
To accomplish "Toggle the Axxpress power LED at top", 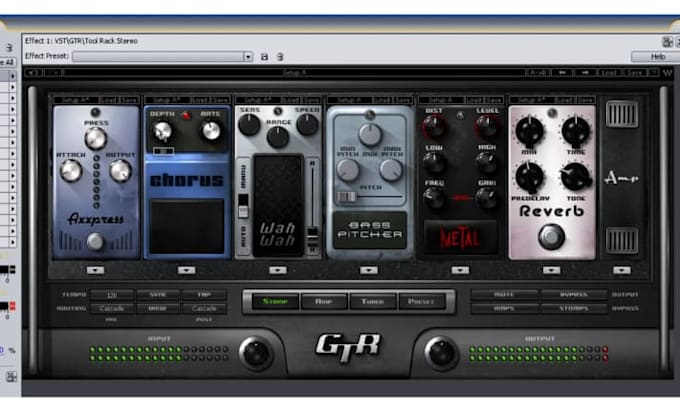I will (95, 112).
